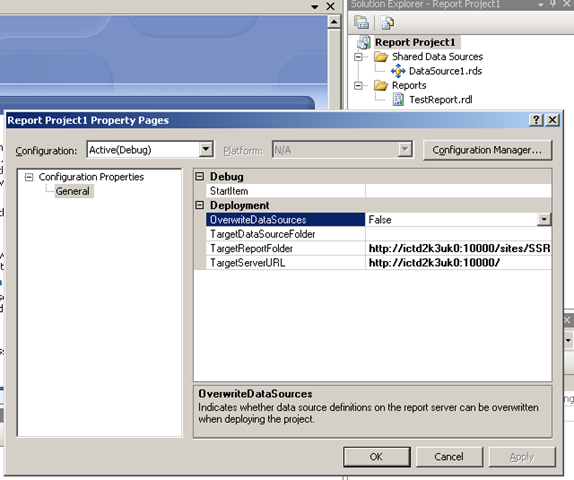Select the Reports folder icon
The height and width of the screenshot is (480, 574).
(x=381, y=85)
